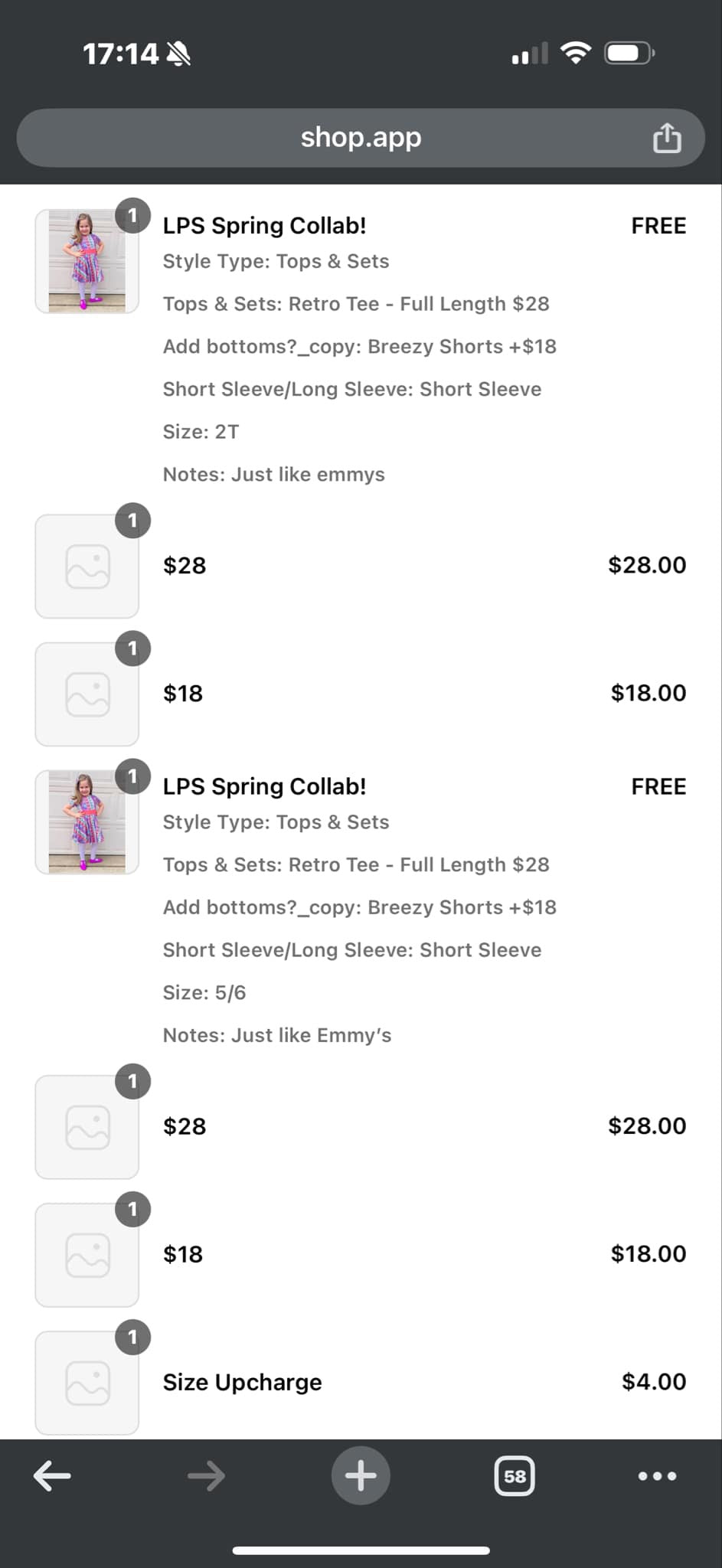Viewport: 722px width, 1568px height.
Task: Open the second LPS Spring Collab! title
Action: [x=264, y=786]
